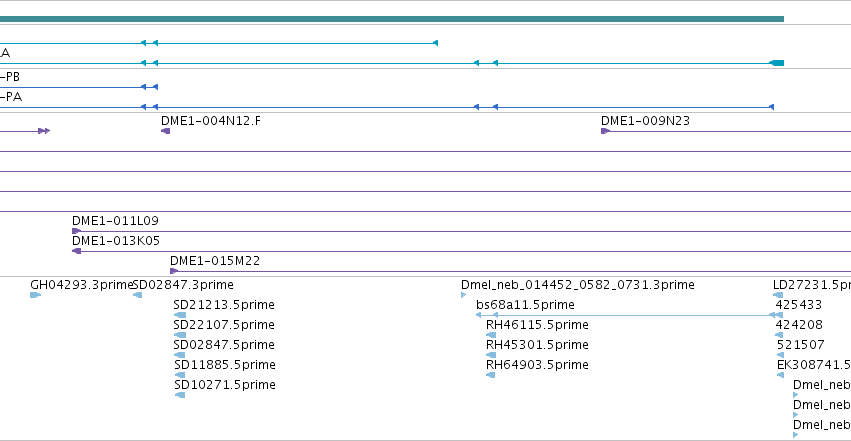Click the 425433 feature label

tap(799, 305)
